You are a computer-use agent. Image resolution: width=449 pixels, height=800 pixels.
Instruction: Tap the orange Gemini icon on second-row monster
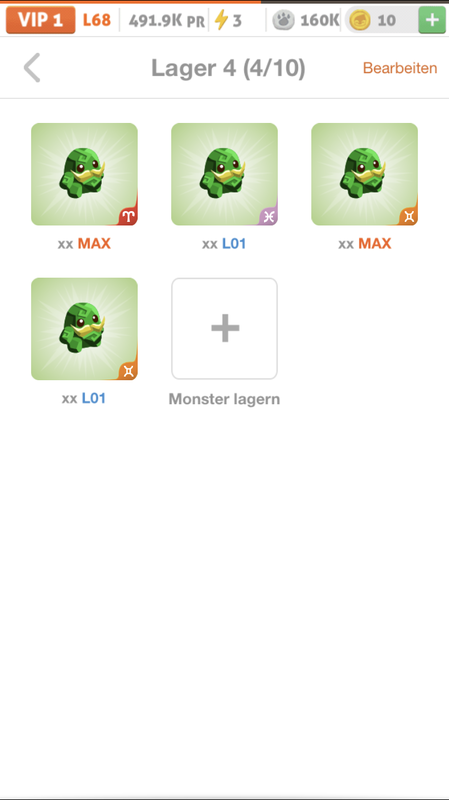129,371
